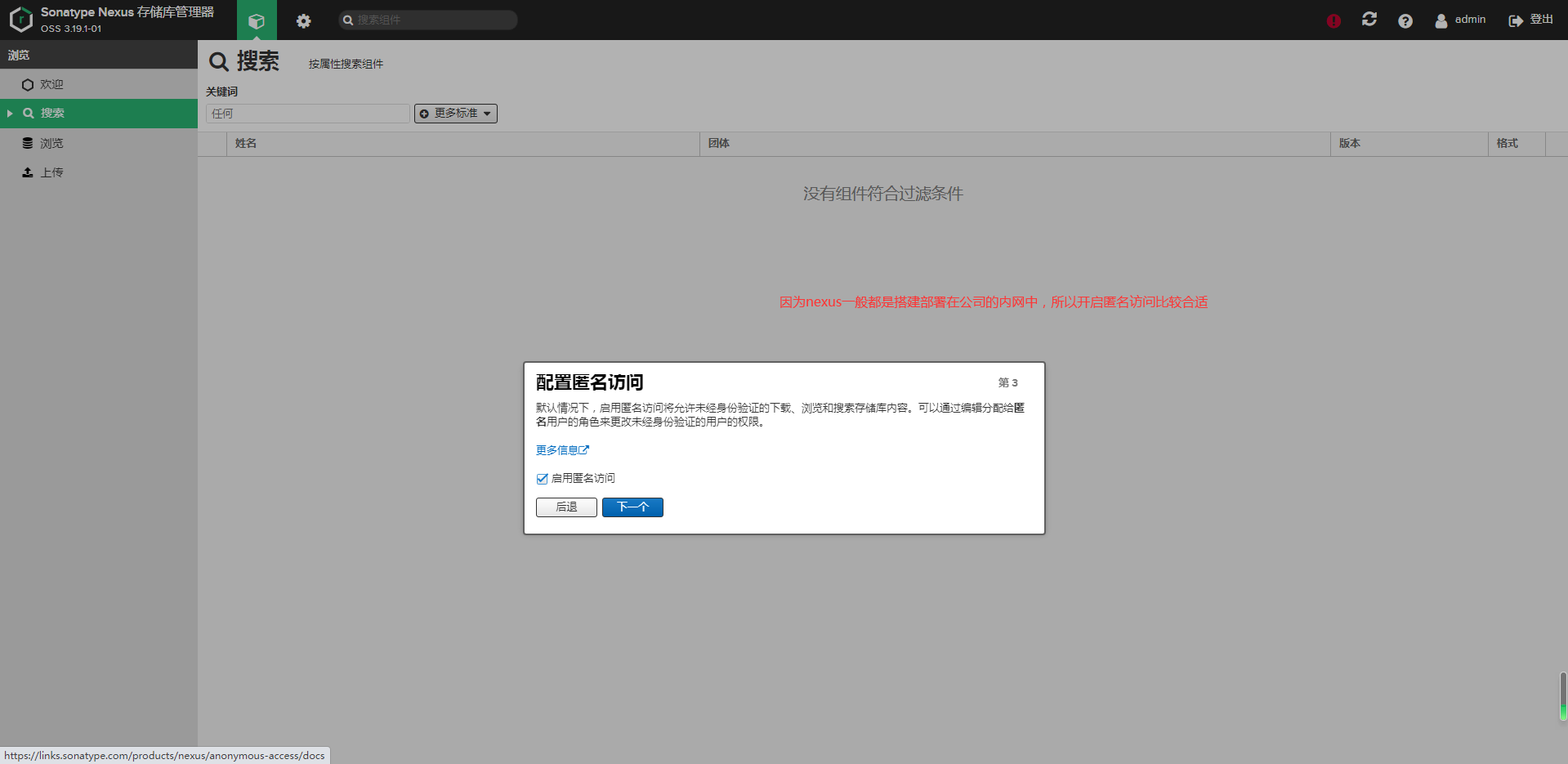The width and height of the screenshot is (1568, 764).
Task: Click the 登出 sign-out button
Action: pyautogui.click(x=1531, y=20)
